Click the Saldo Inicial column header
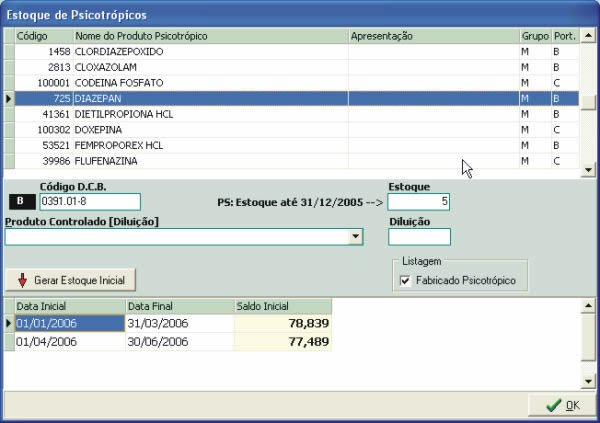This screenshot has width=600, height=423. [283, 306]
